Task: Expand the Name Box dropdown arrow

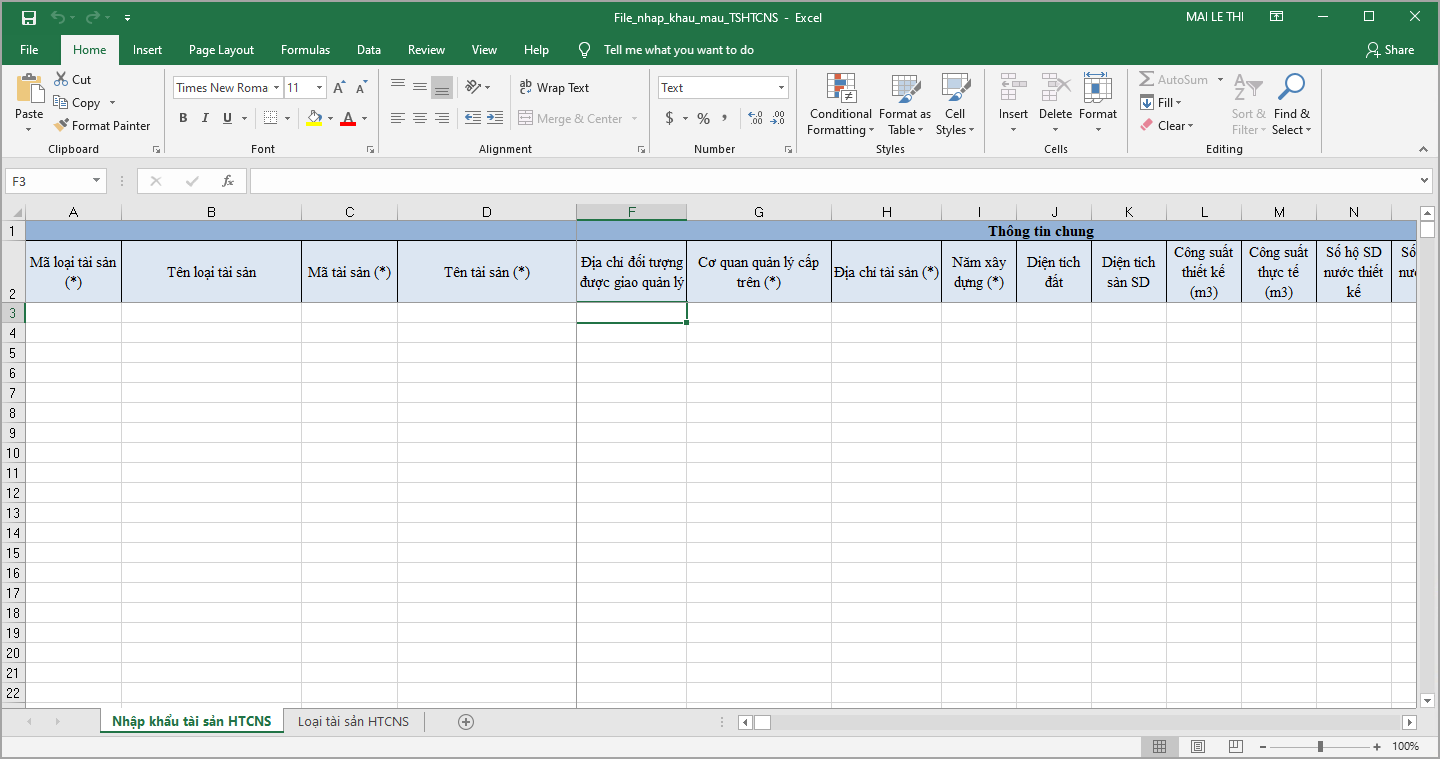Action: [97, 181]
